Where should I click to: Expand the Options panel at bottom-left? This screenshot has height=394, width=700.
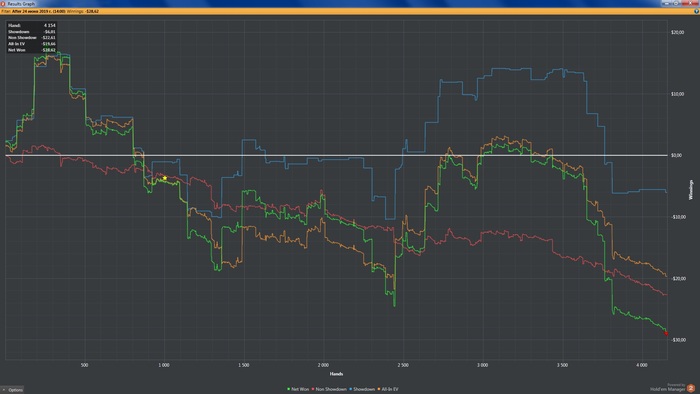[x=12, y=390]
